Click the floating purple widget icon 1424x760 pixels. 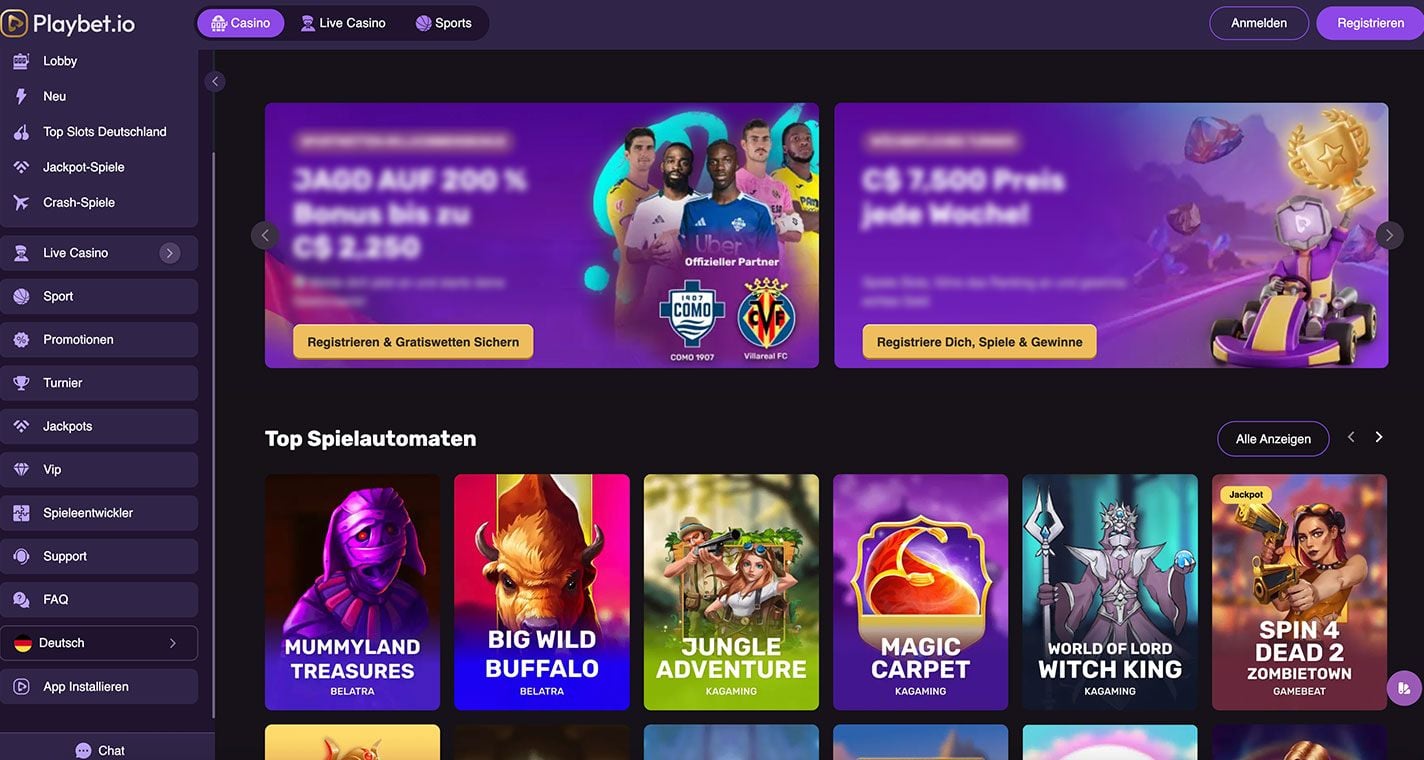click(1404, 688)
